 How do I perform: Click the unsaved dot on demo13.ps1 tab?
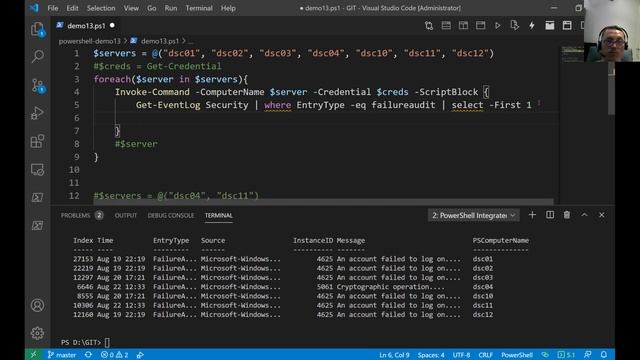(x=112, y=25)
